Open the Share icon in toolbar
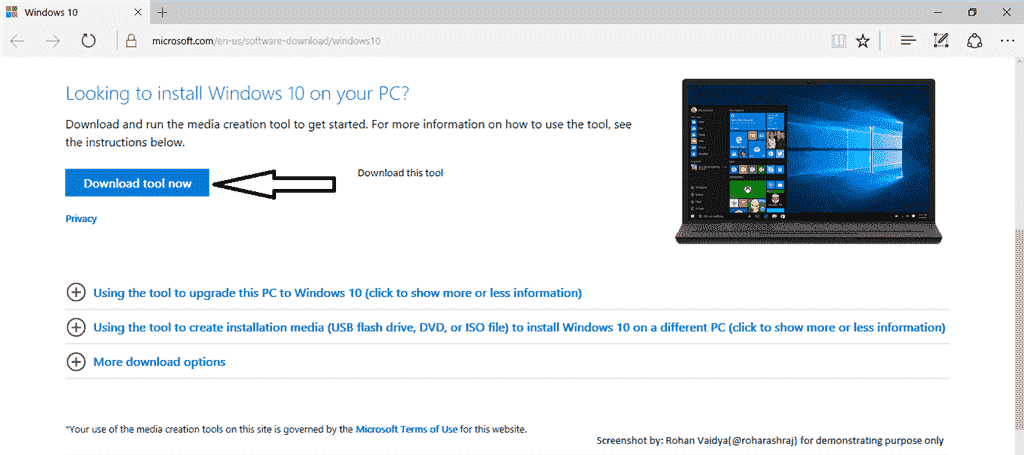This screenshot has width=1024, height=455. tap(974, 41)
